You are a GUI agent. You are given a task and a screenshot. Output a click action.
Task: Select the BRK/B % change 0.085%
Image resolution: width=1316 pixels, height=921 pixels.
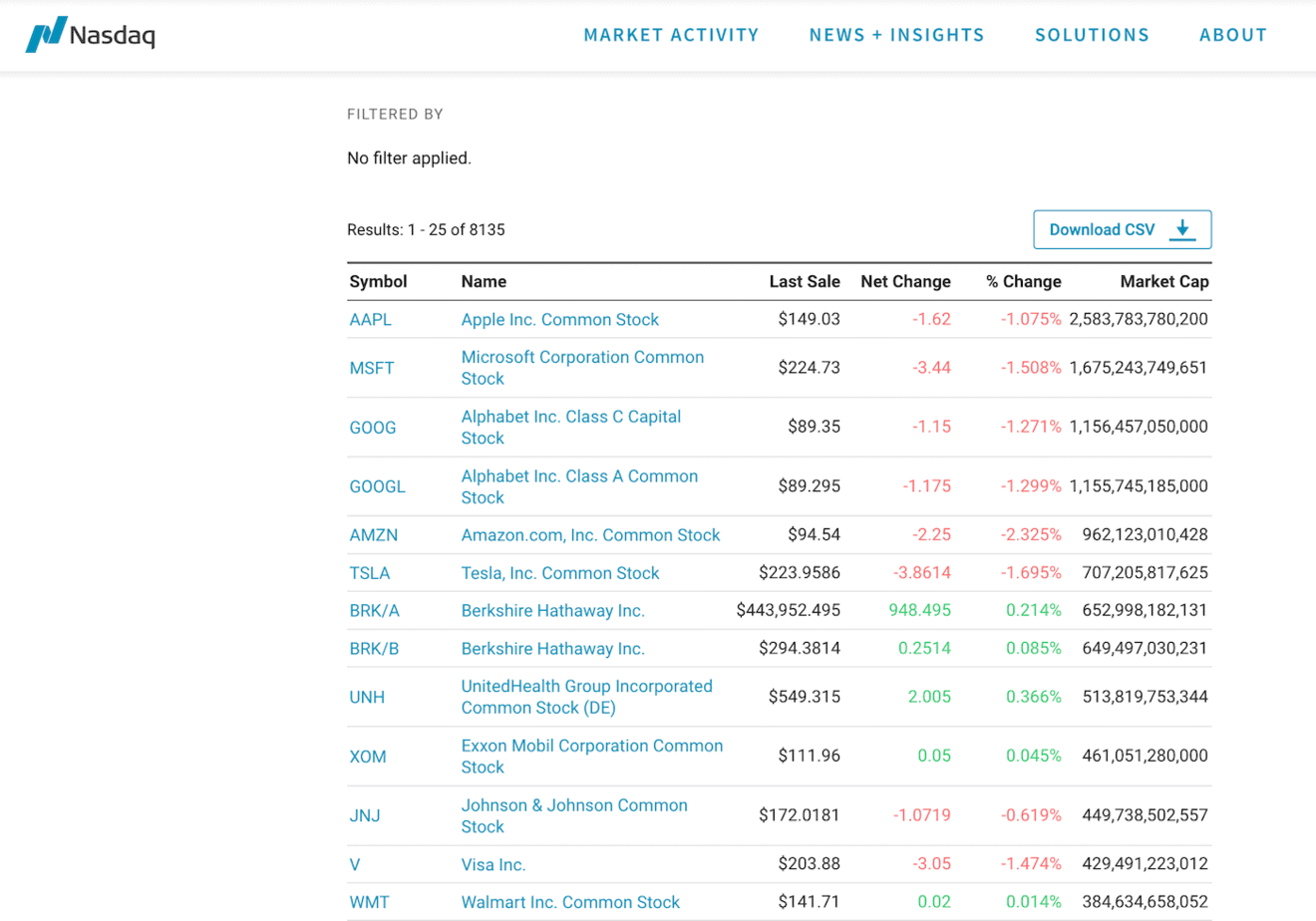pos(1034,648)
